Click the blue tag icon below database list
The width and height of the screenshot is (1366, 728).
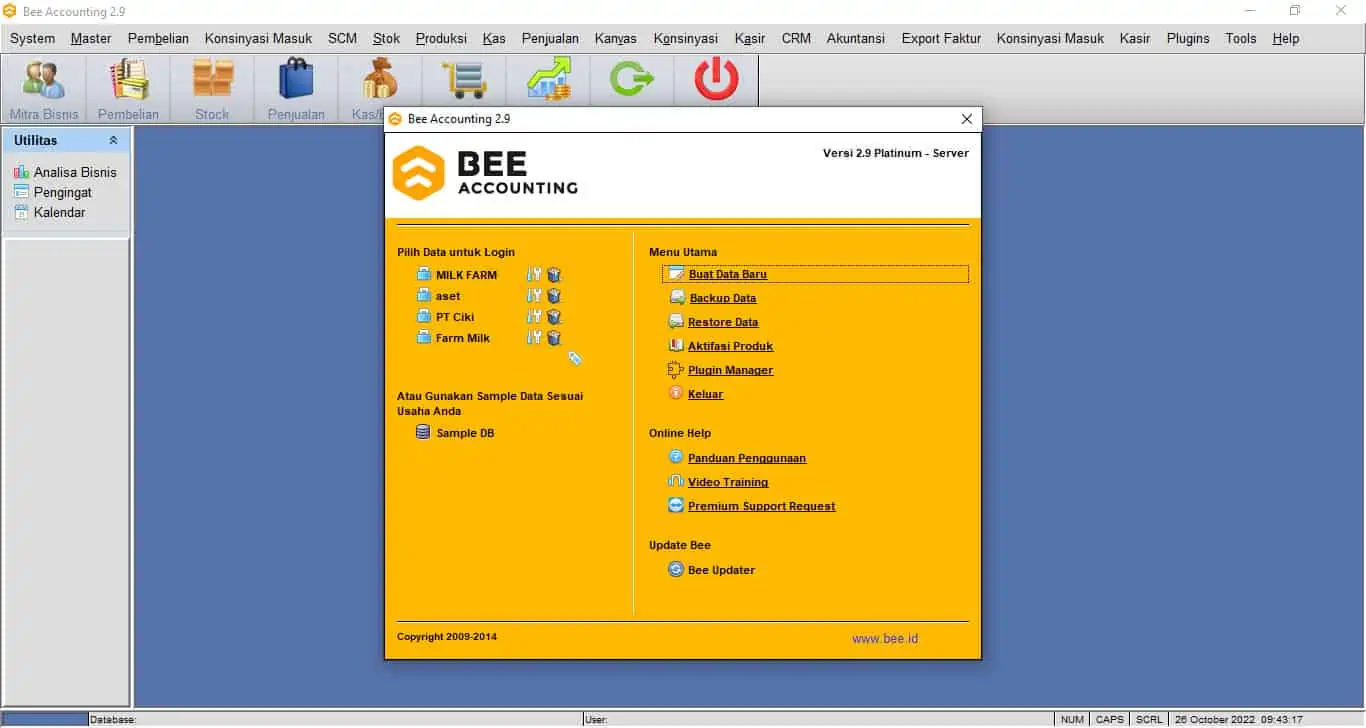575,358
